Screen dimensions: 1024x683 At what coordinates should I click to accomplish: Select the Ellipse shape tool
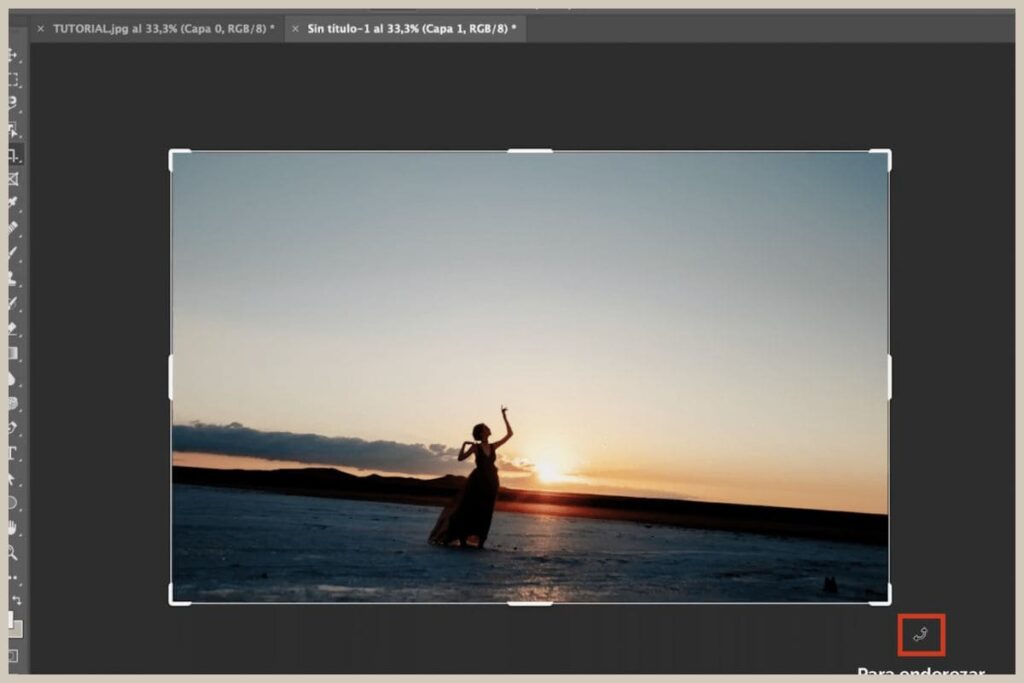(x=12, y=503)
